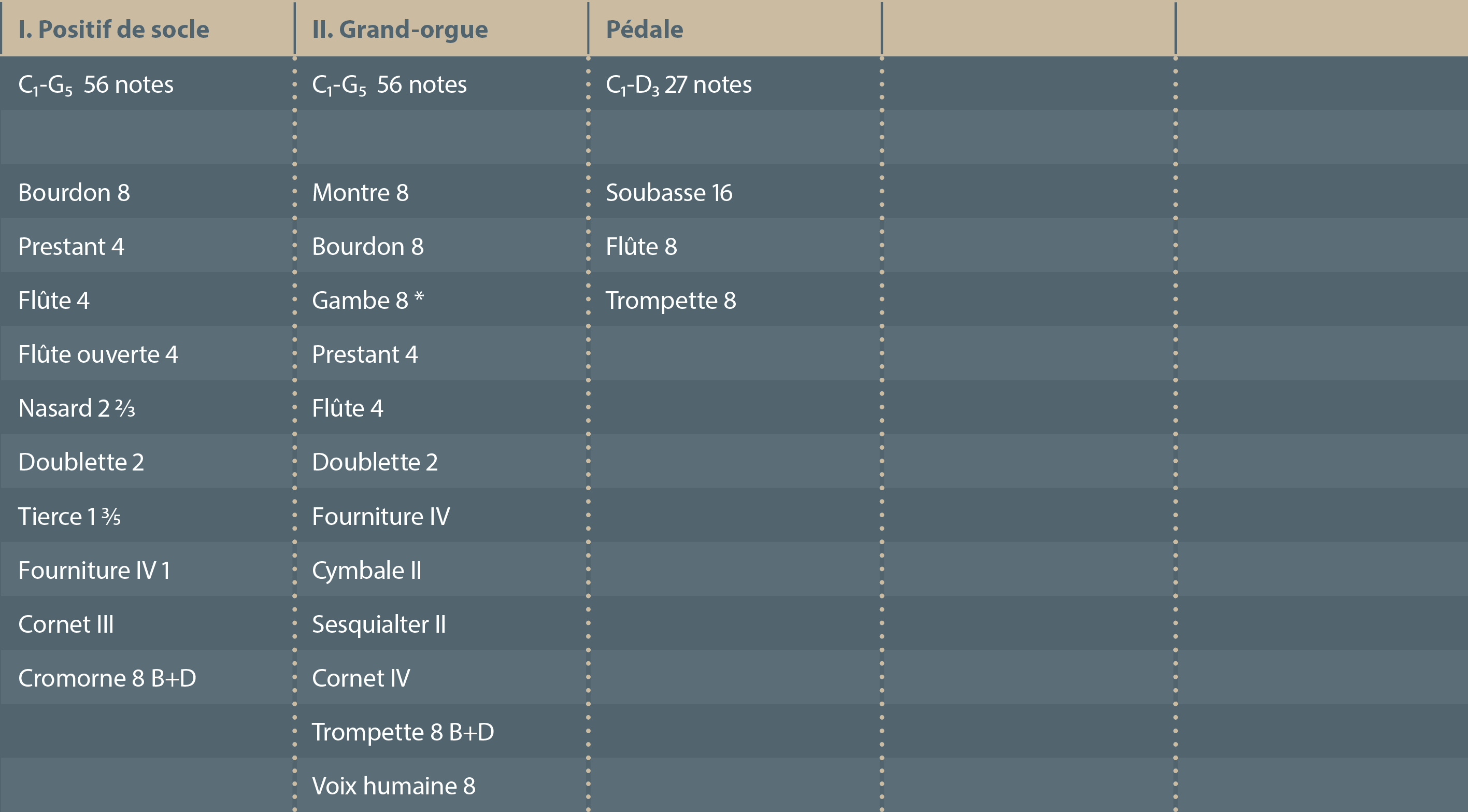This screenshot has width=1468, height=812.
Task: Select Montre 8 in the Grand-orgue column
Action: point(360,193)
